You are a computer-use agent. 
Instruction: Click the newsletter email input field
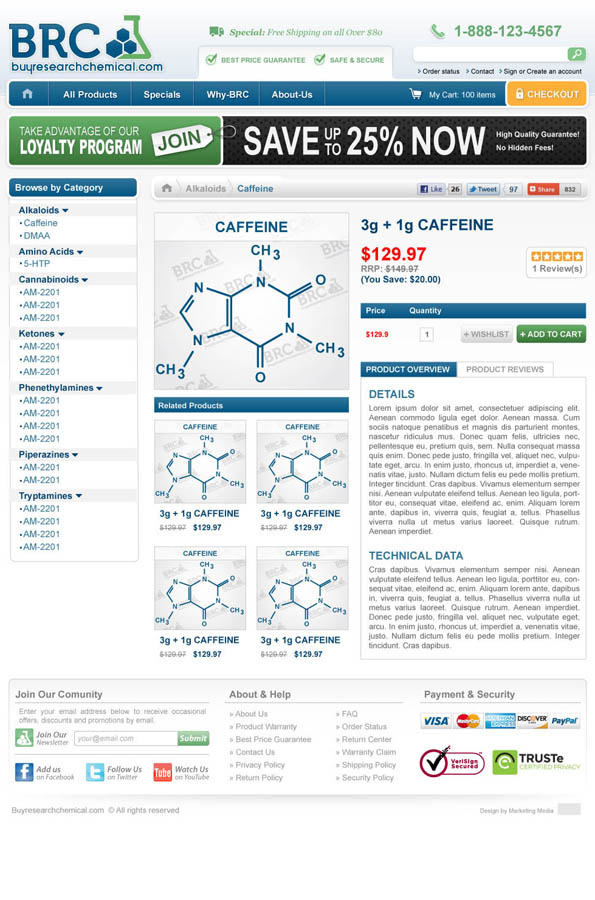click(126, 738)
